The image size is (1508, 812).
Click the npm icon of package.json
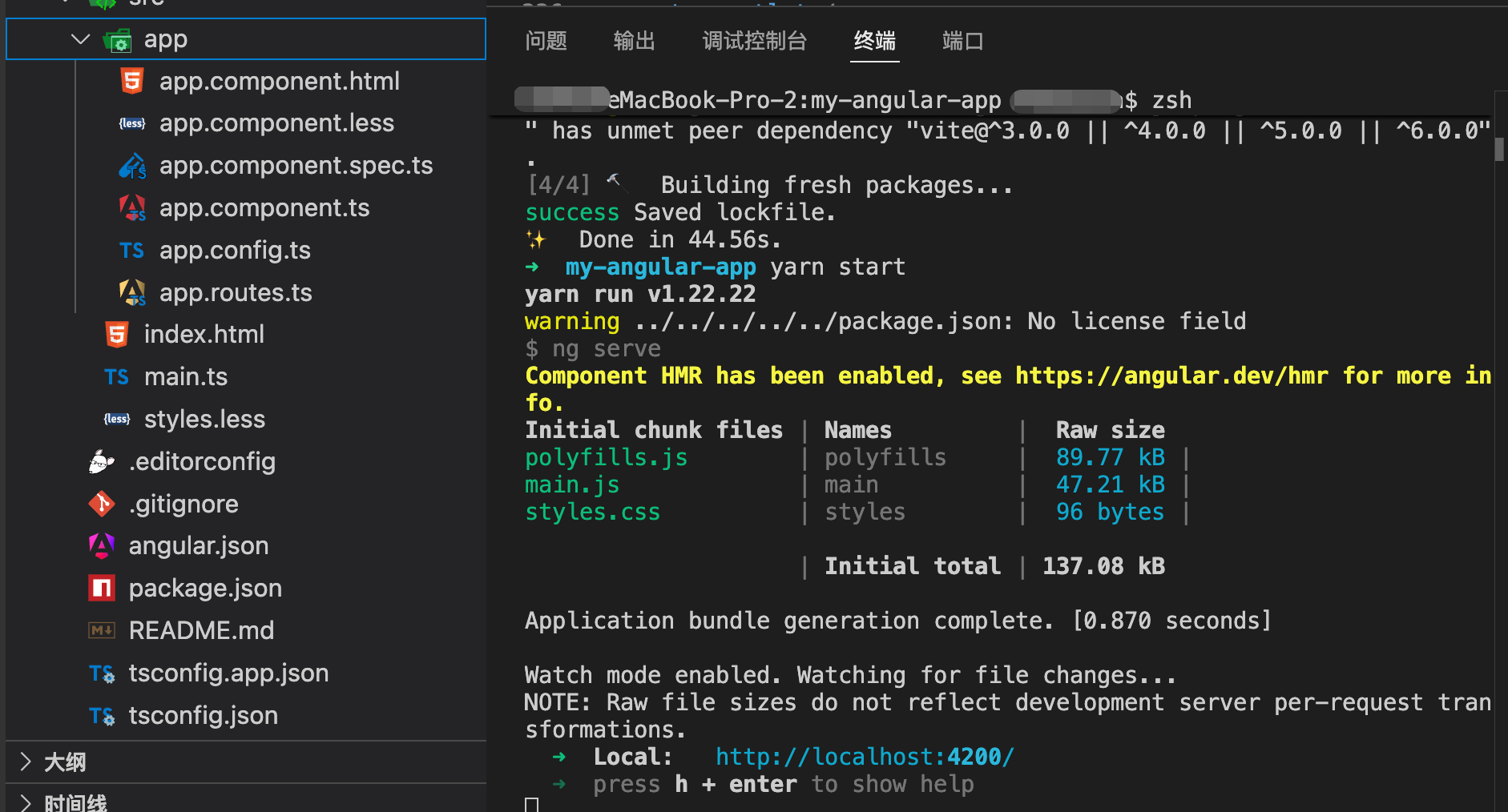[x=102, y=589]
